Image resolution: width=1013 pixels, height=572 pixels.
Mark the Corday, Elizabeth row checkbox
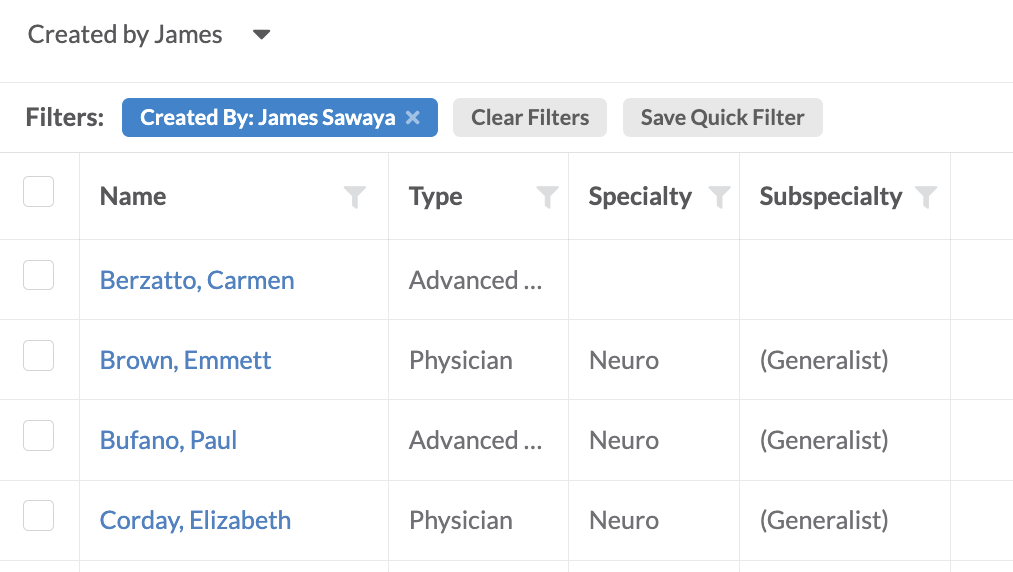pos(39,516)
